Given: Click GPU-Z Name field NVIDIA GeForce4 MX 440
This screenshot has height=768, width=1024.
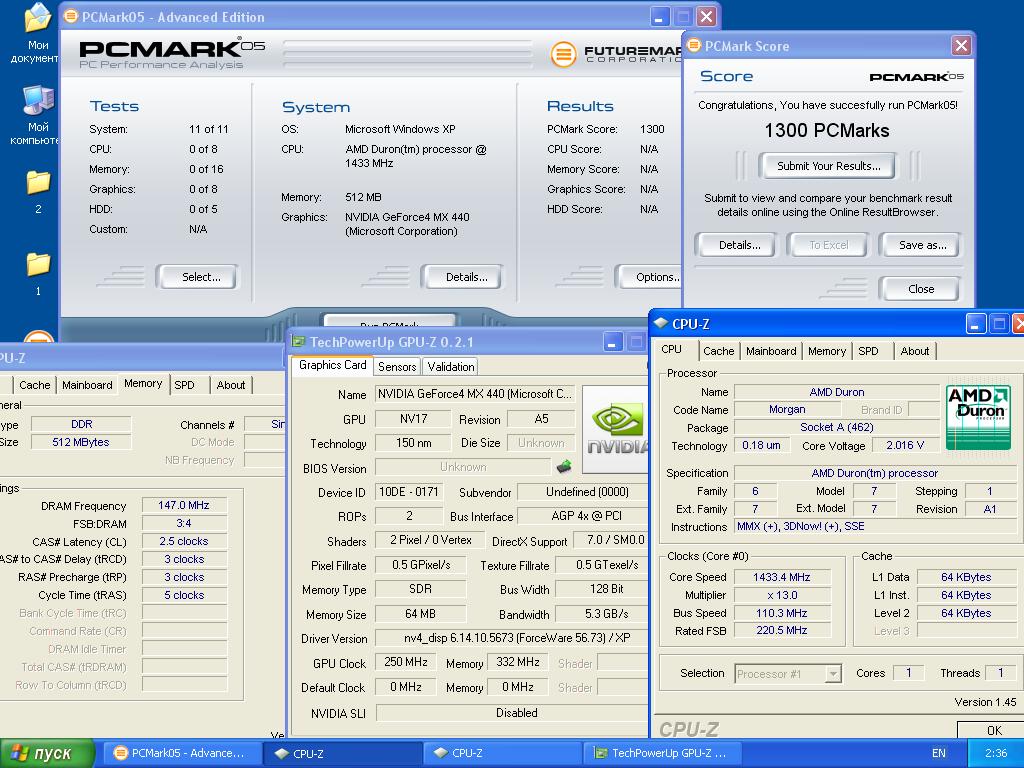Looking at the screenshot, I should pos(475,394).
